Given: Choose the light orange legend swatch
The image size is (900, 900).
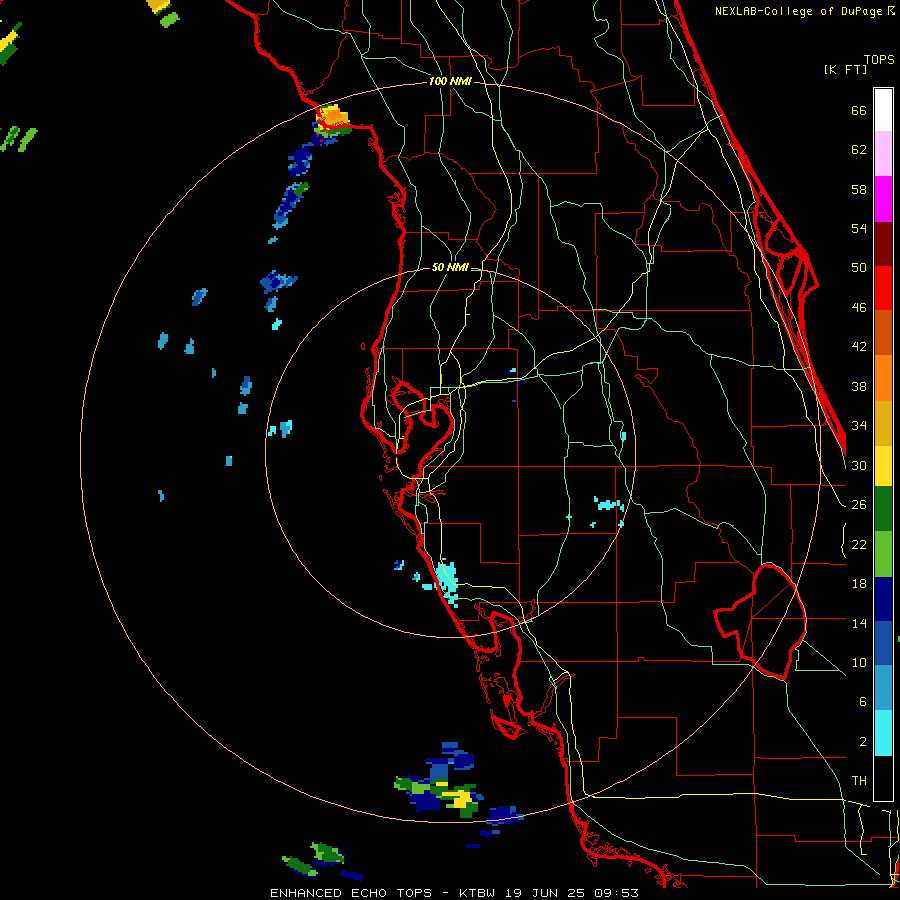Looking at the screenshot, I should click(x=883, y=378).
